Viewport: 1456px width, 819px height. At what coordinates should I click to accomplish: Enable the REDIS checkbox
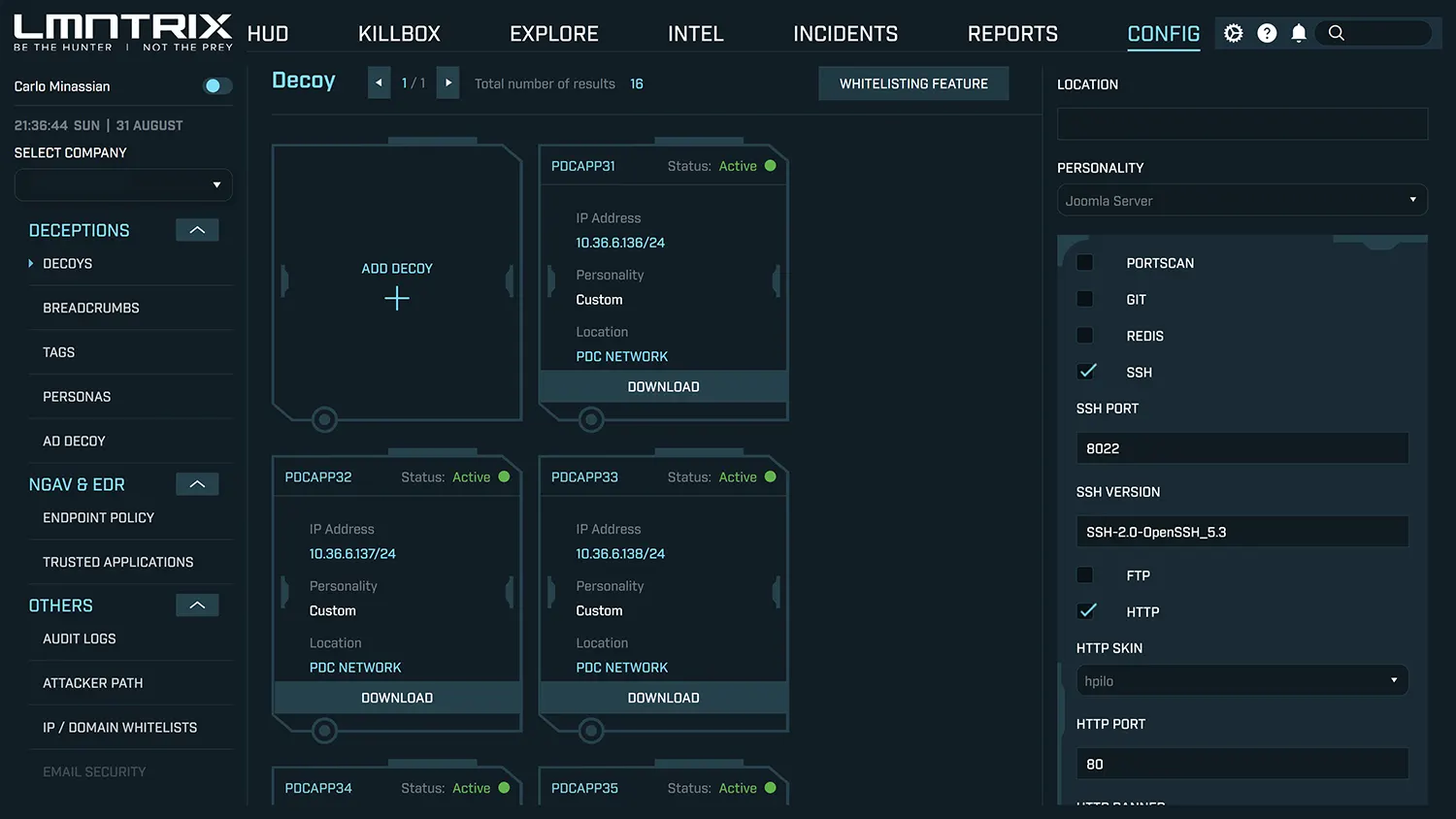pyautogui.click(x=1085, y=336)
